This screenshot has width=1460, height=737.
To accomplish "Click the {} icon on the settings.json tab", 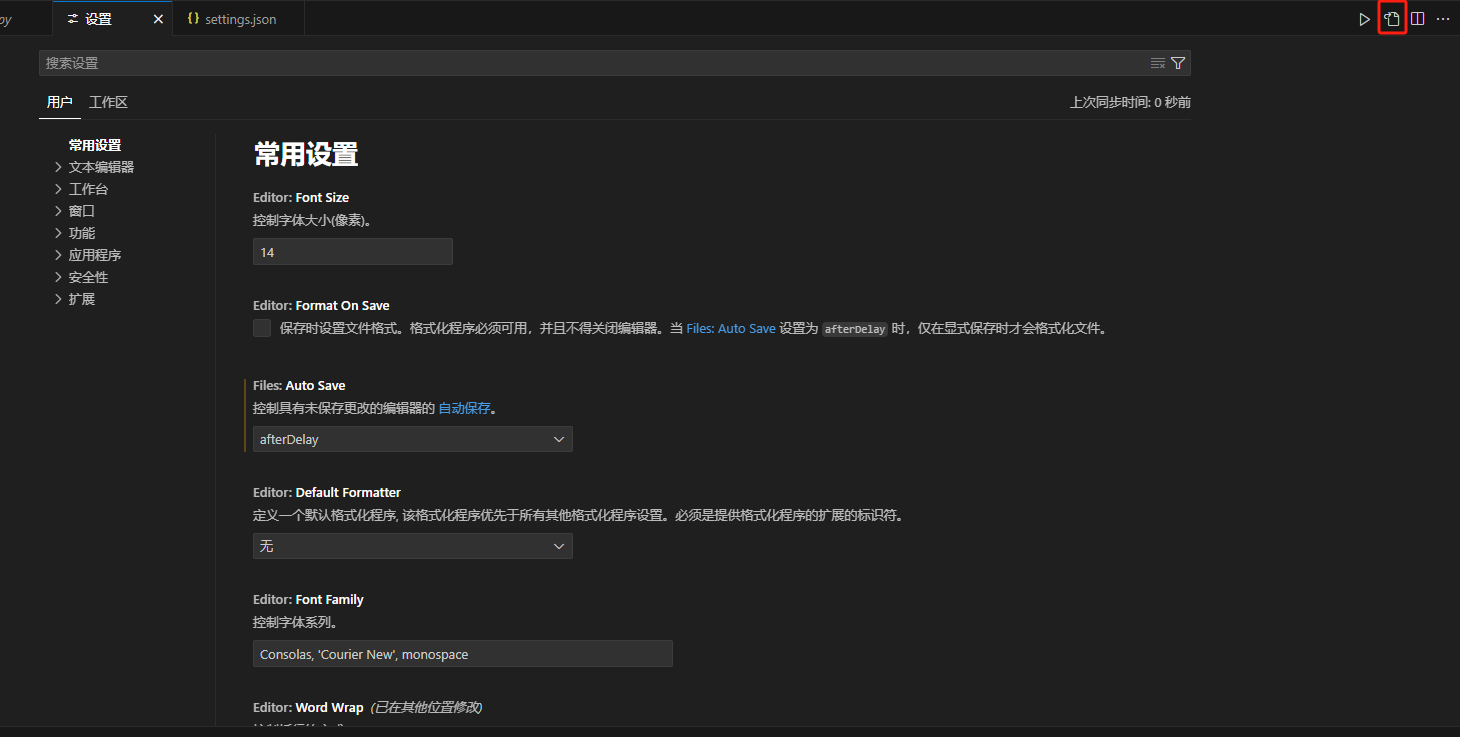I will [193, 18].
